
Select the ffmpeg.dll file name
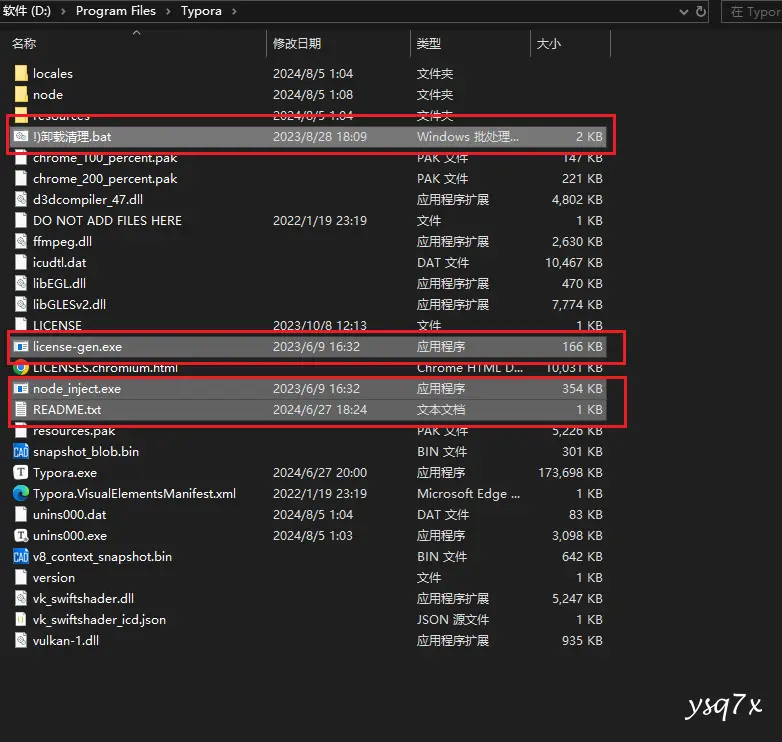pyautogui.click(x=62, y=241)
